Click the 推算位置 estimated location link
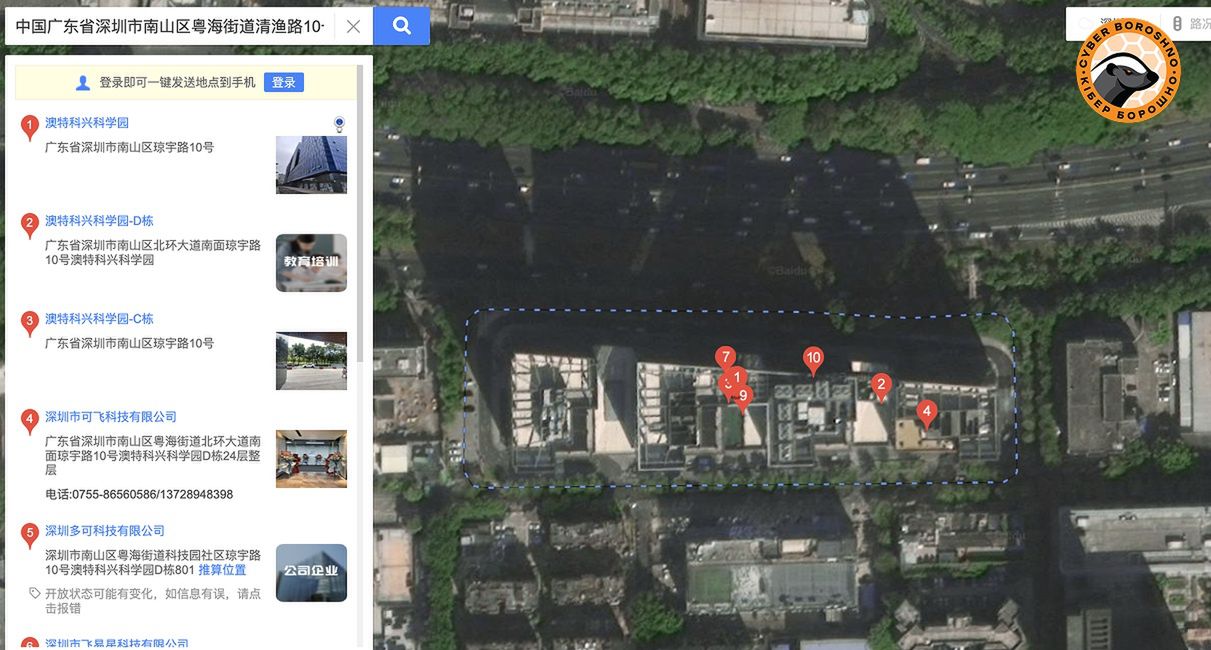Screen dimensions: 1211x650 tap(222, 570)
